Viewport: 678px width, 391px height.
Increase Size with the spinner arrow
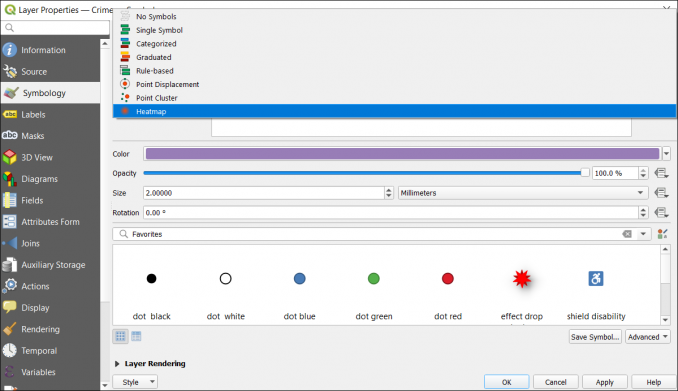tap(389, 190)
